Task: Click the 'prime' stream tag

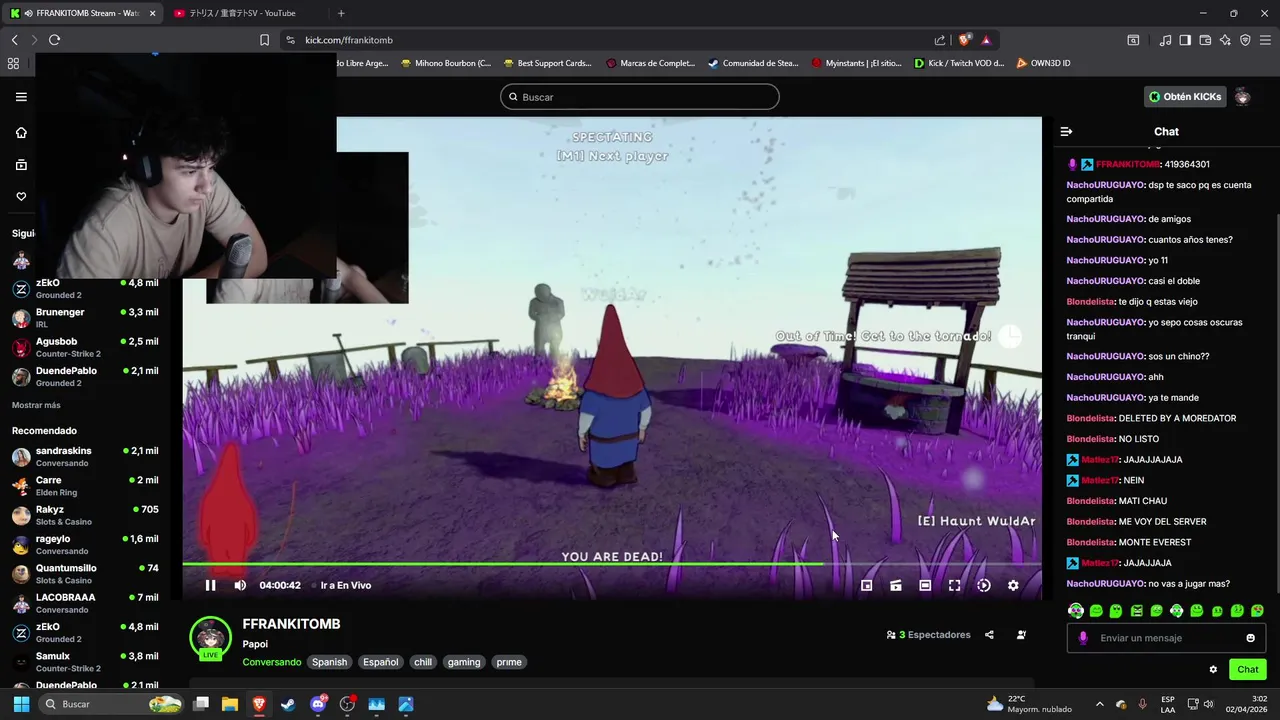Action: [x=509, y=662]
